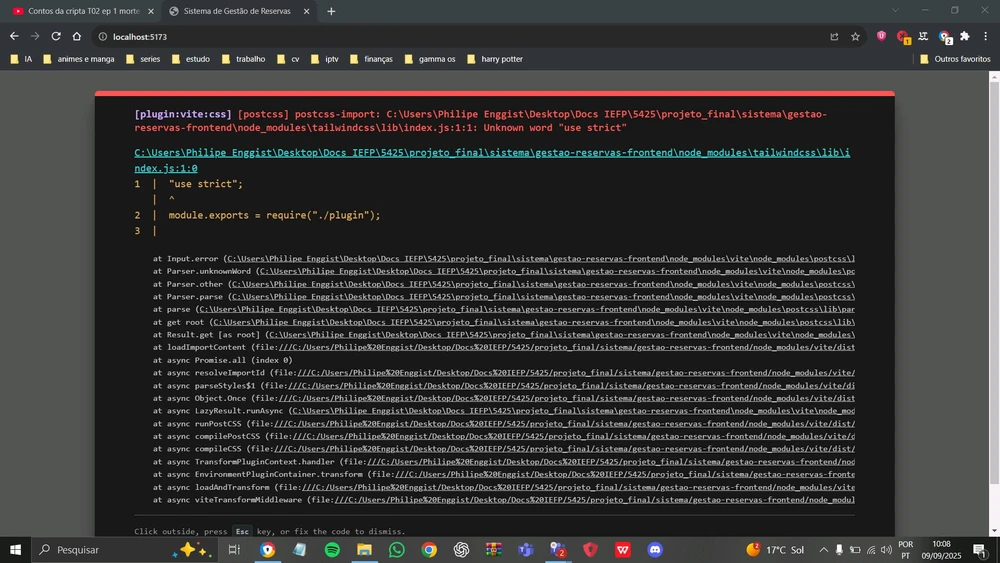Click the share page icon in address bar
This screenshot has width=1000, height=563.
pyautogui.click(x=834, y=36)
